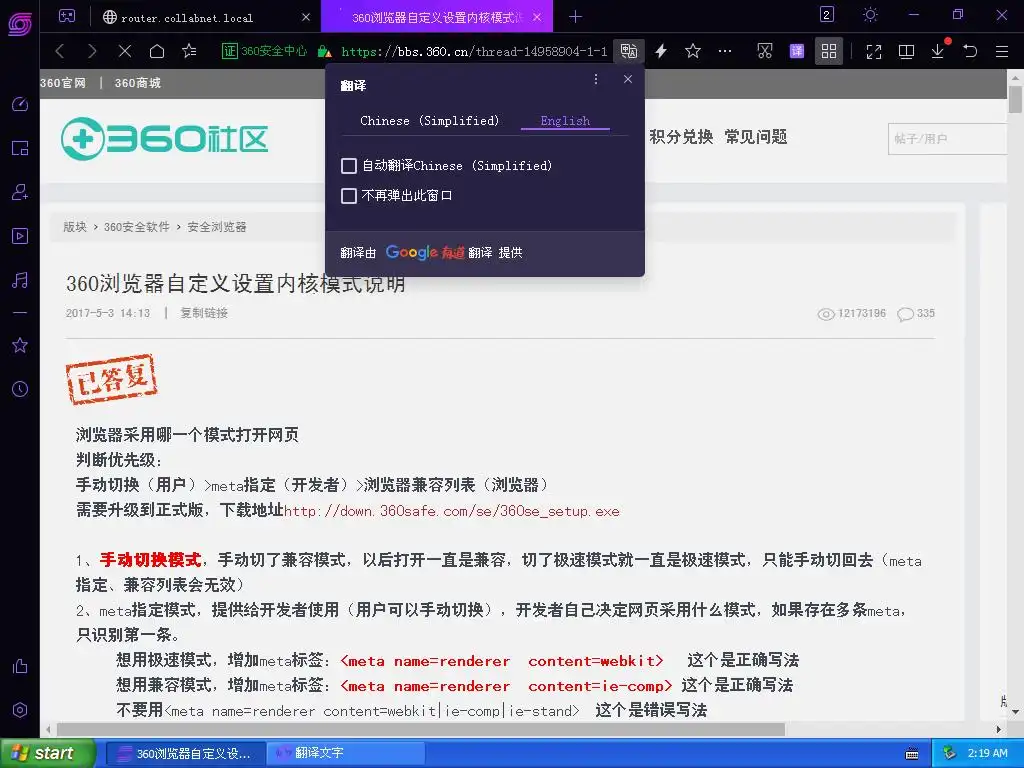The width and height of the screenshot is (1024, 768).
Task: Enable 自动翻译Chinese (Simplified) checkbox
Action: [x=349, y=166]
